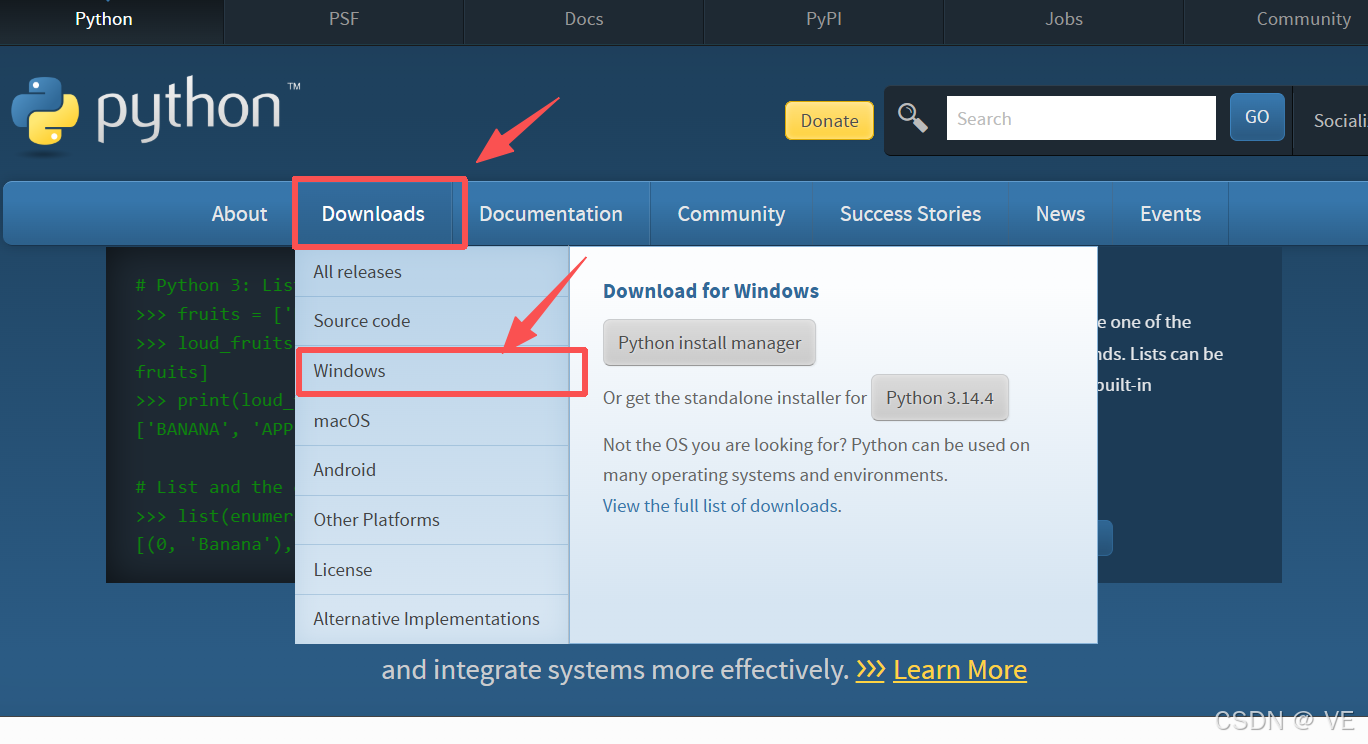Screen dimensions: 1368x744
Task: Switch to the PyPI top tab
Action: (824, 19)
